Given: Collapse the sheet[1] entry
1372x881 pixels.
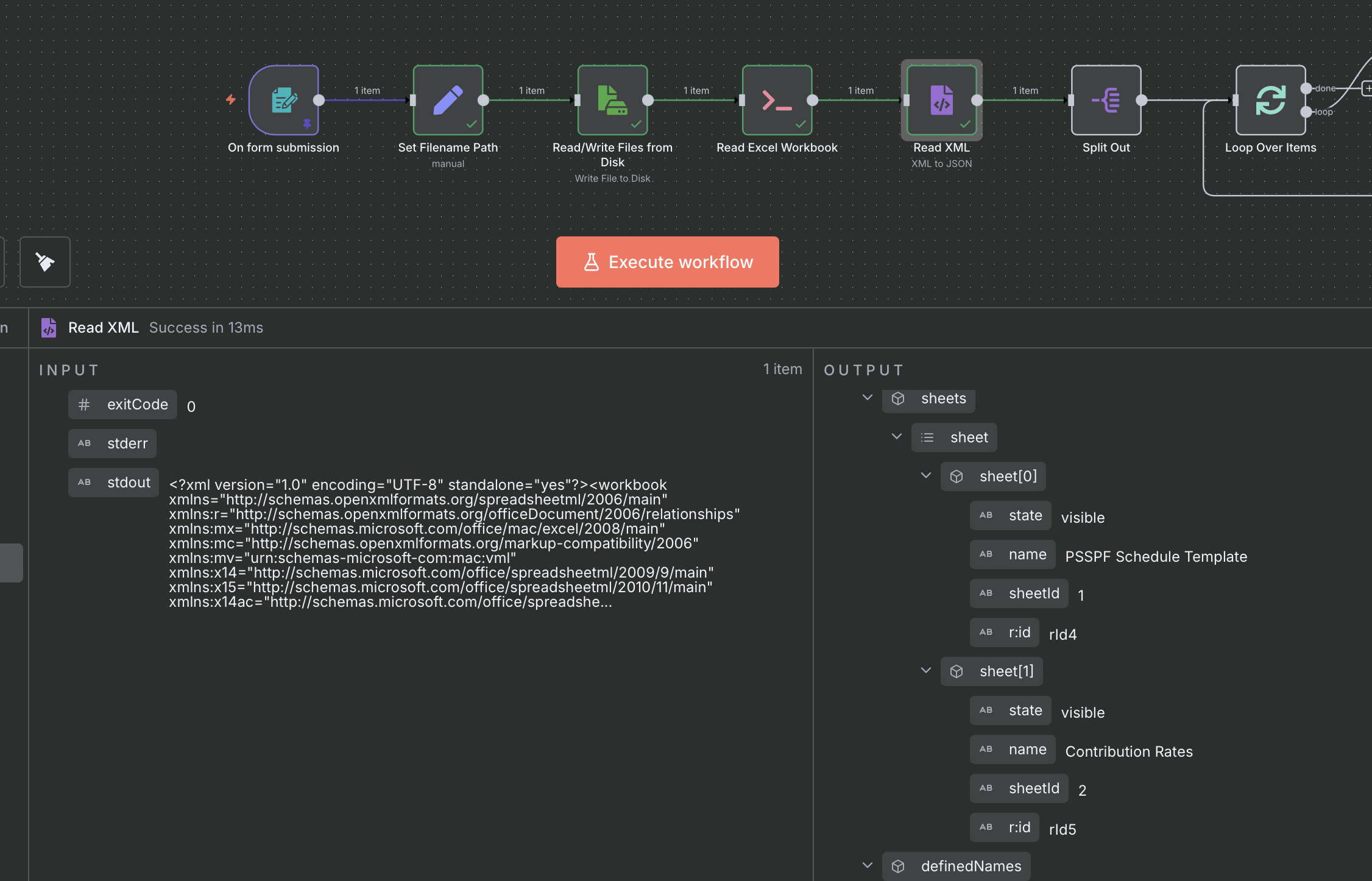Looking at the screenshot, I should [x=926, y=671].
